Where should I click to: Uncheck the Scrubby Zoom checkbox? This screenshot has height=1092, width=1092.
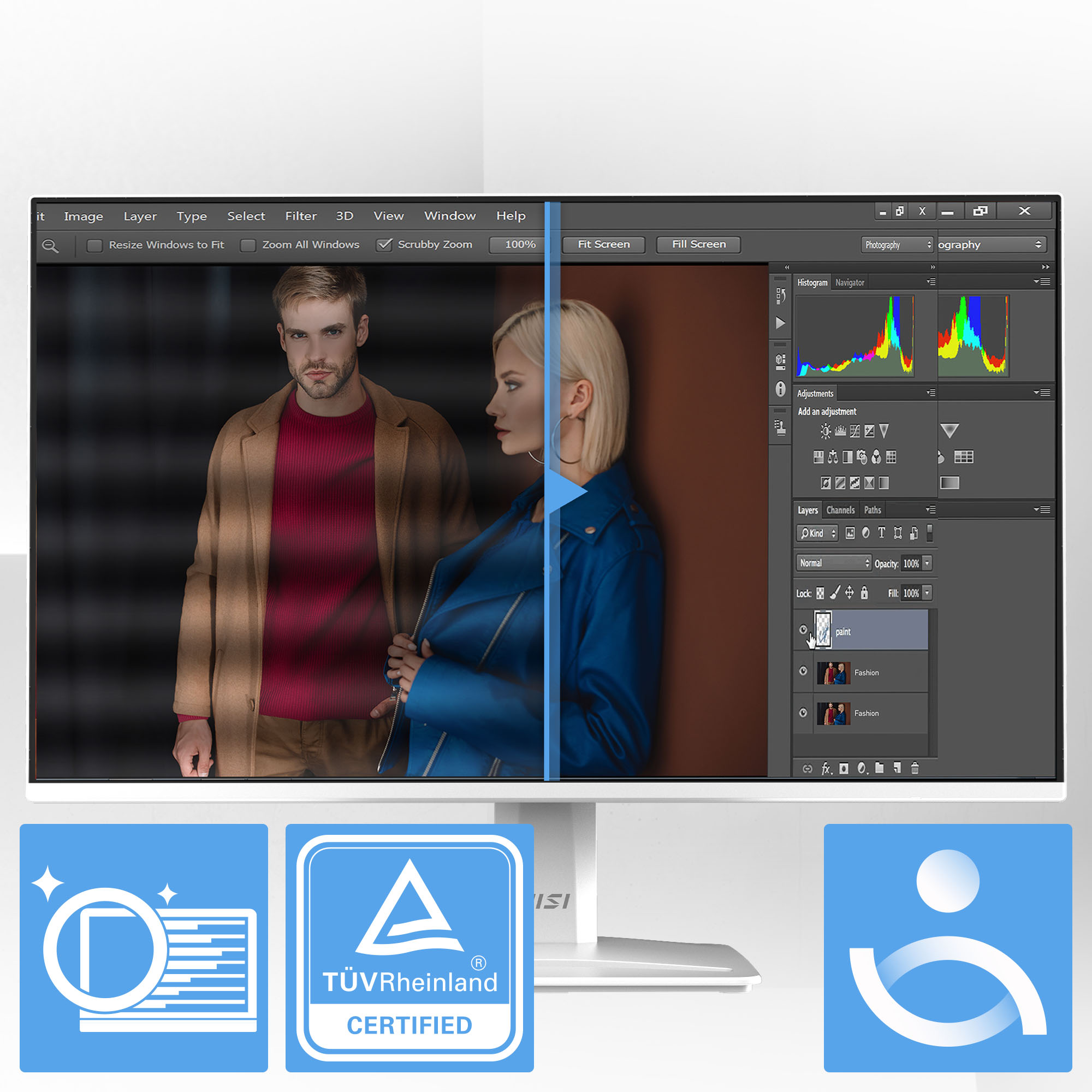384,245
